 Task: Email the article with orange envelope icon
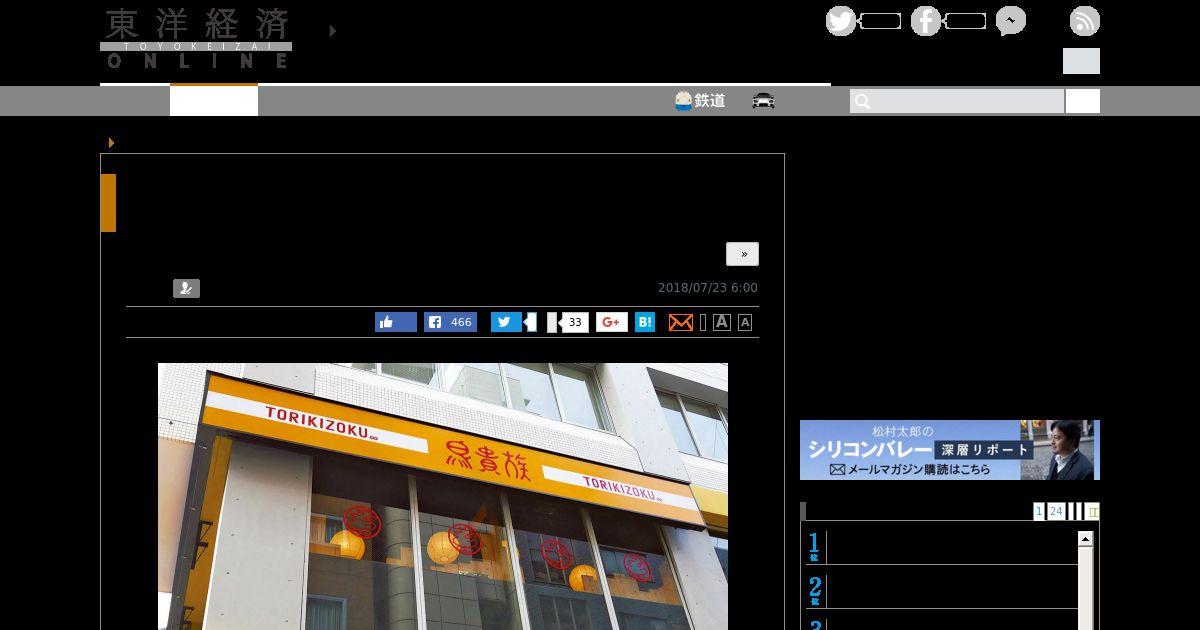tap(680, 322)
